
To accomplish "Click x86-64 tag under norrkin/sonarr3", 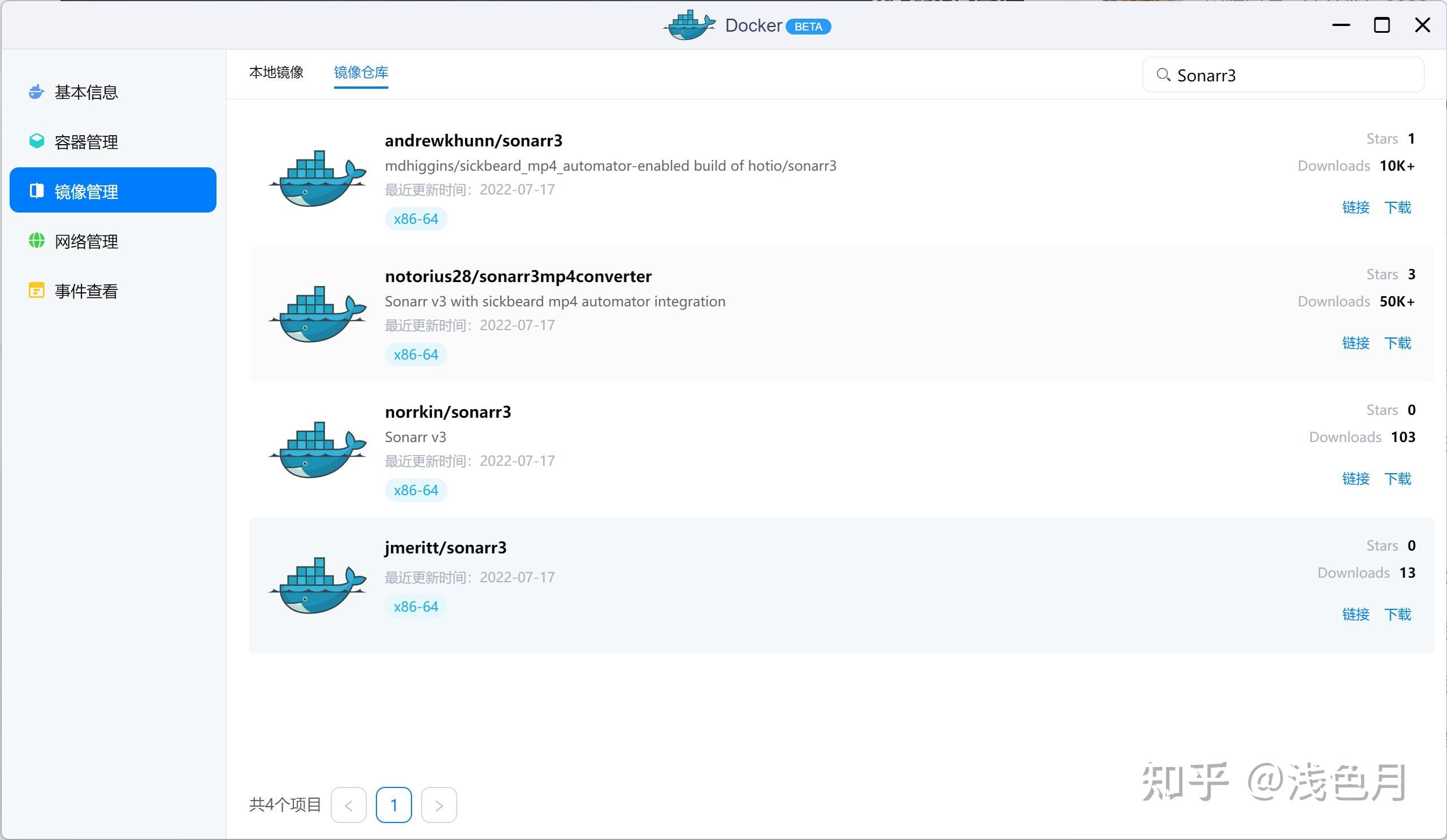I will coord(415,490).
